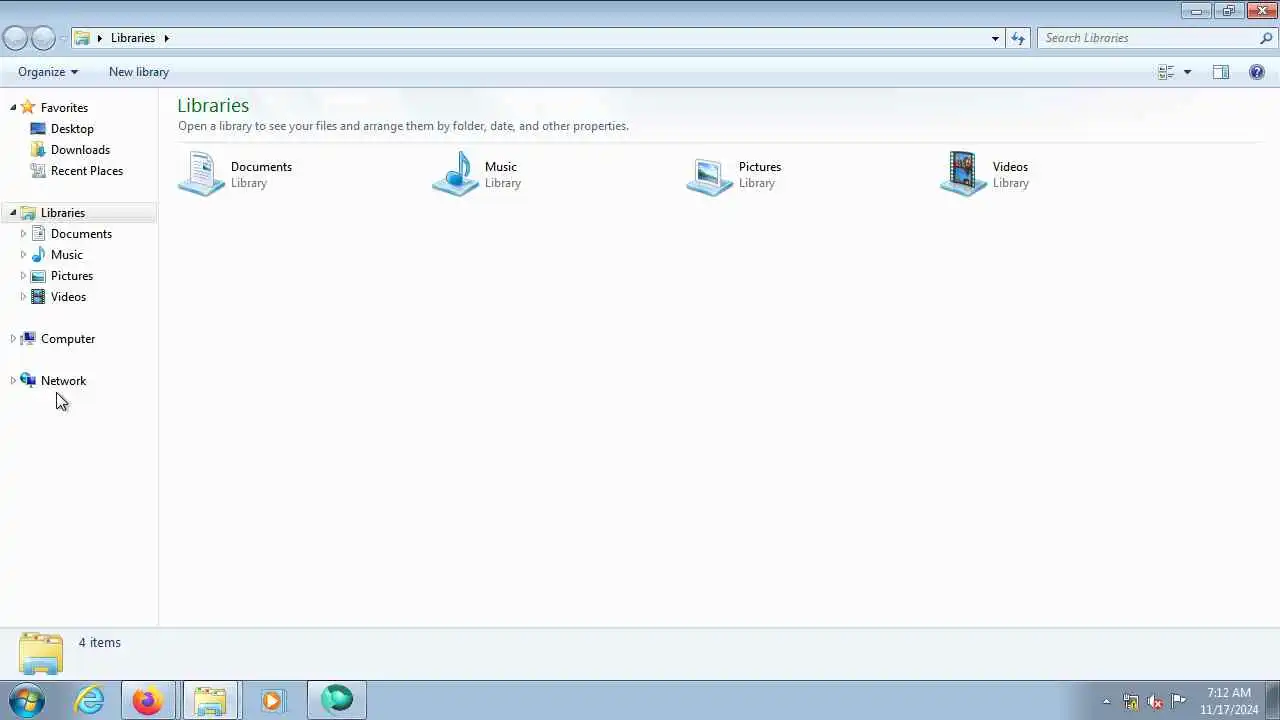Click the Computer icon in navigation tree
The height and width of the screenshot is (720, 1280).
[x=28, y=338]
